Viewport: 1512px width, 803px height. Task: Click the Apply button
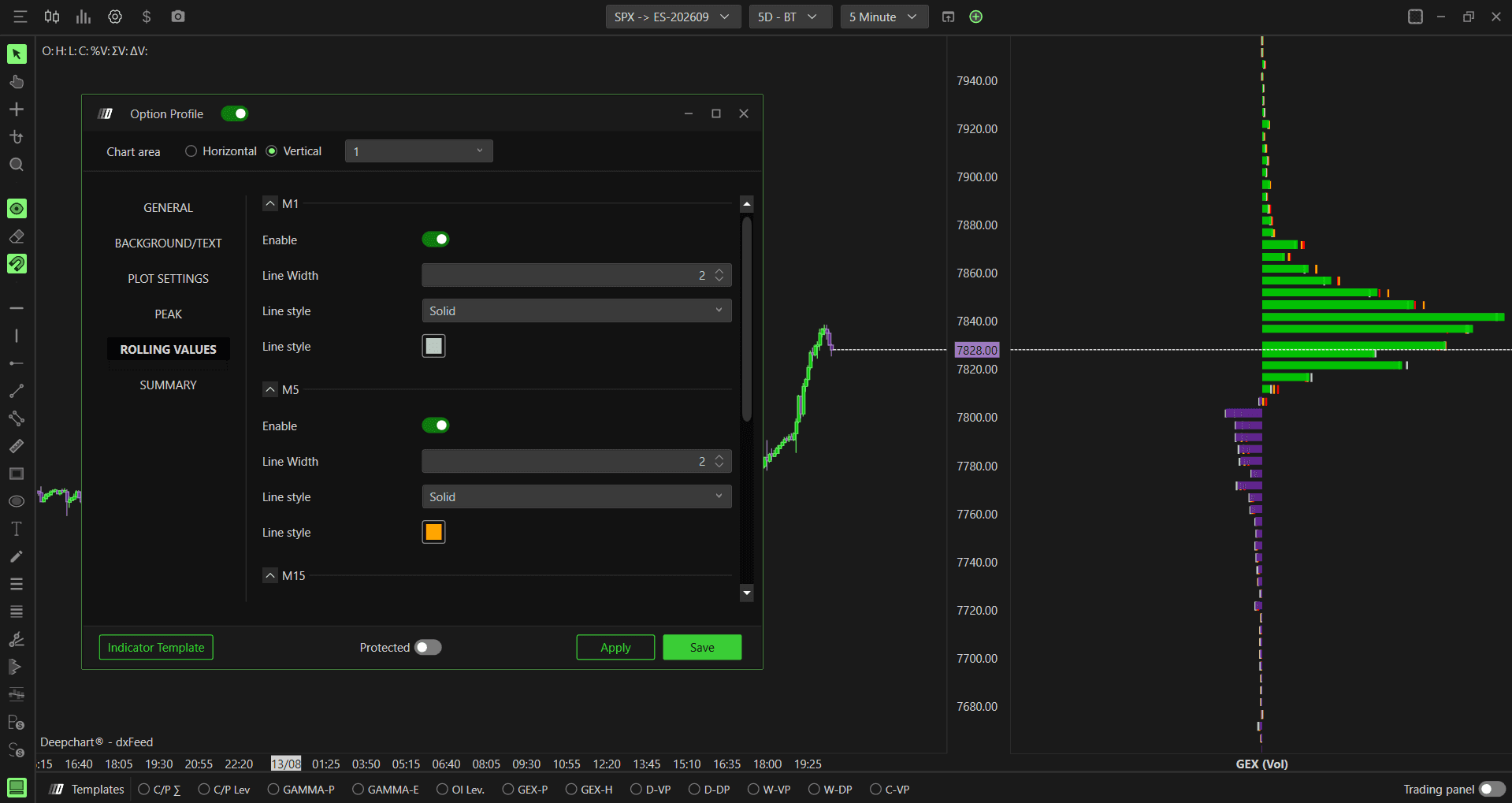(615, 647)
